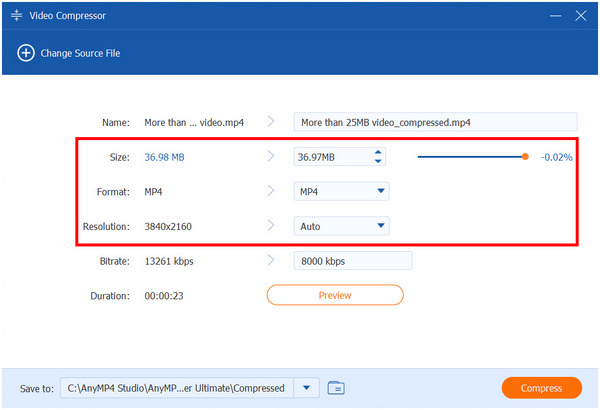Click the source name 'More than ... video.mp4'
This screenshot has height=410, width=600.
coord(194,123)
